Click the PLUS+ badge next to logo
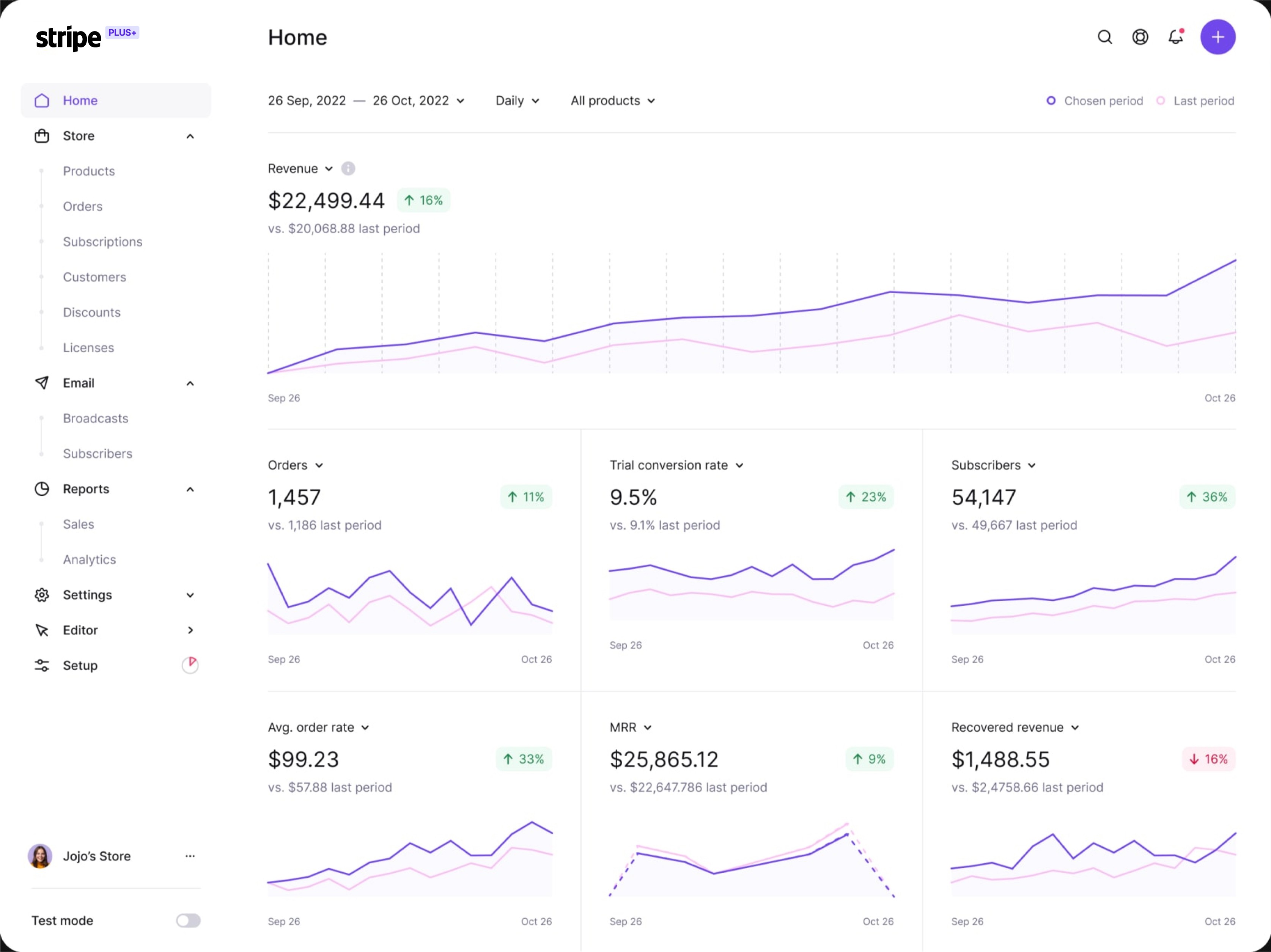This screenshot has height=952, width=1271. tap(123, 33)
